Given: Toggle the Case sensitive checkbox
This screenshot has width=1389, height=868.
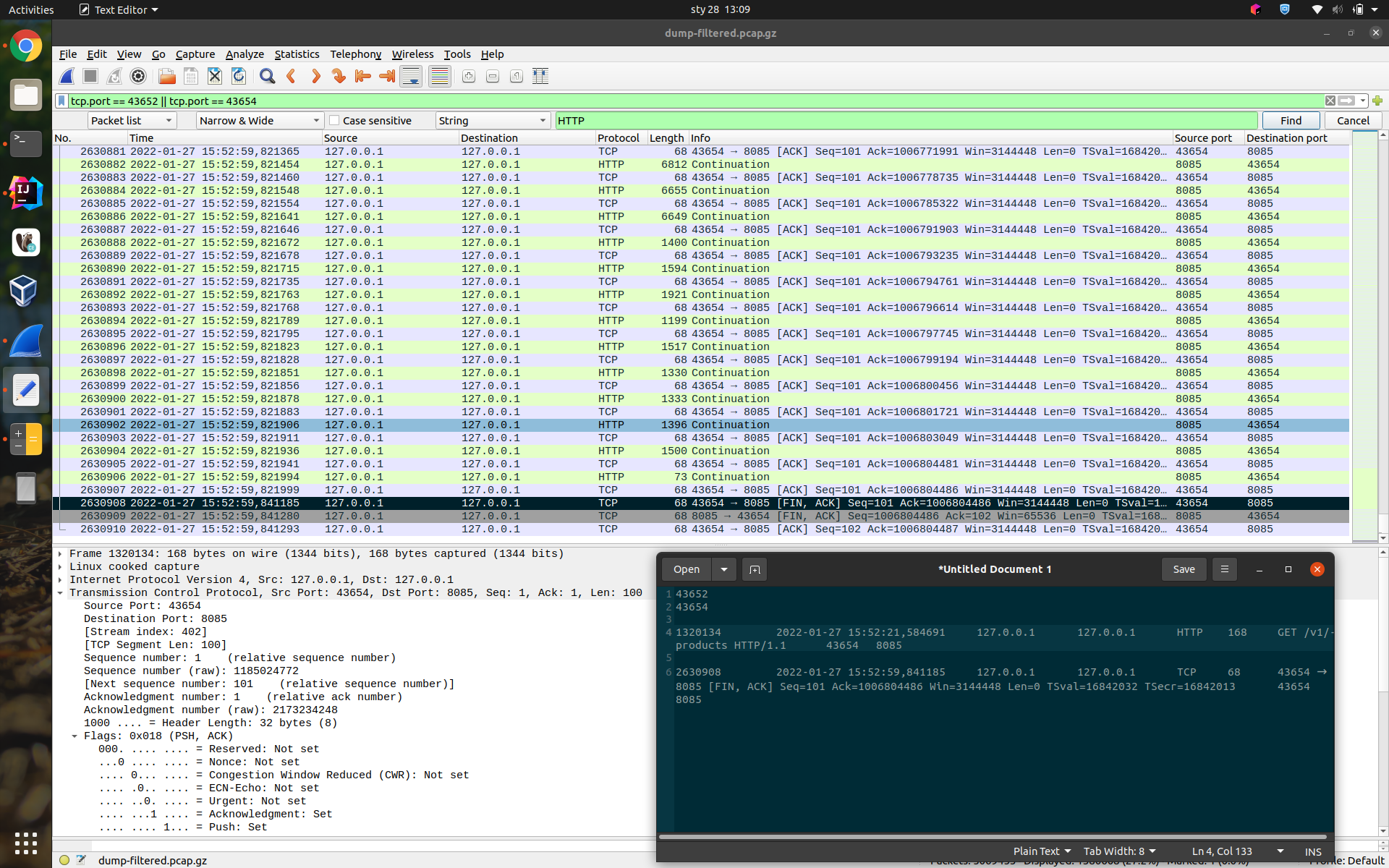Looking at the screenshot, I should (x=334, y=120).
